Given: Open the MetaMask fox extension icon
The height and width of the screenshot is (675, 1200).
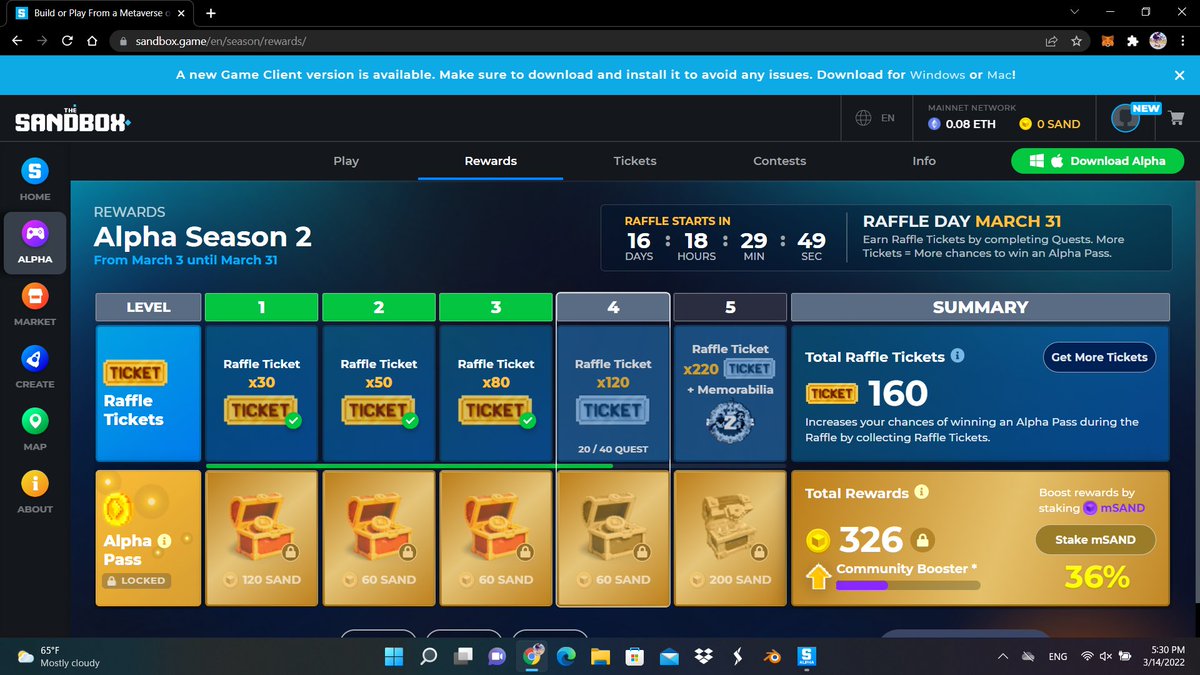Looking at the screenshot, I should tap(1108, 42).
